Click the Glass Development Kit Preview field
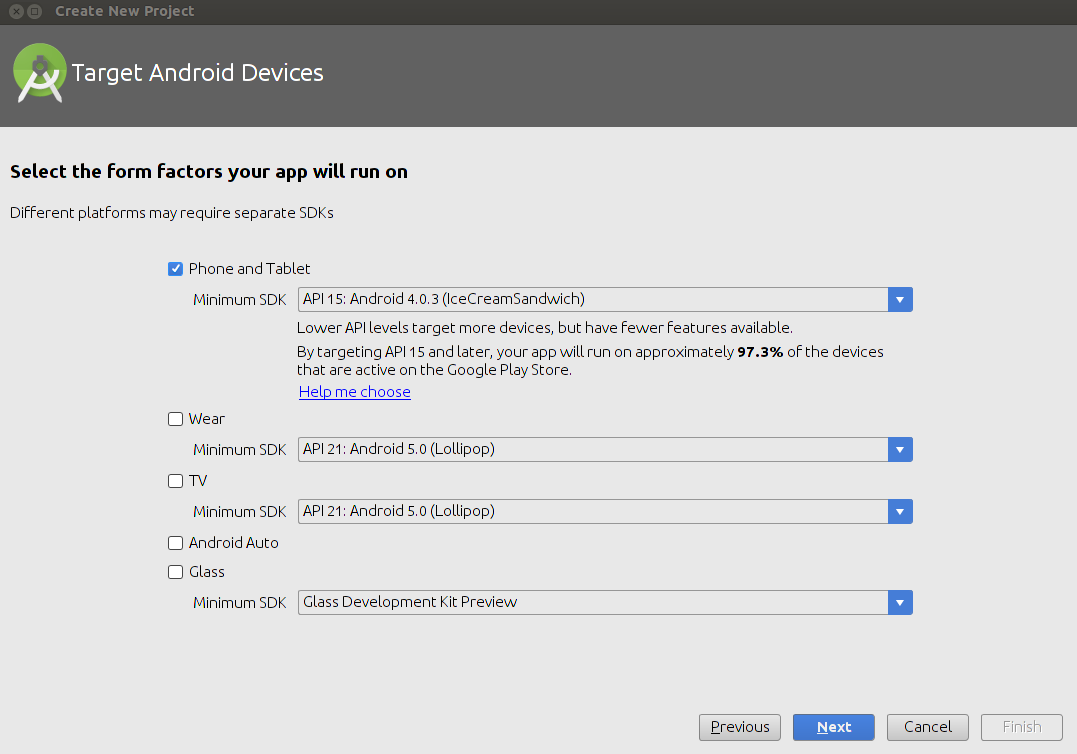 [x=592, y=602]
